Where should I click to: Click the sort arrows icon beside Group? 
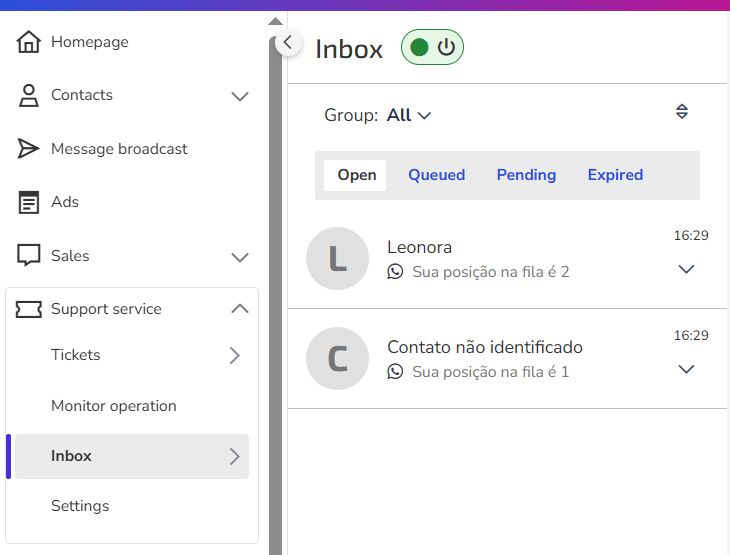(x=682, y=112)
